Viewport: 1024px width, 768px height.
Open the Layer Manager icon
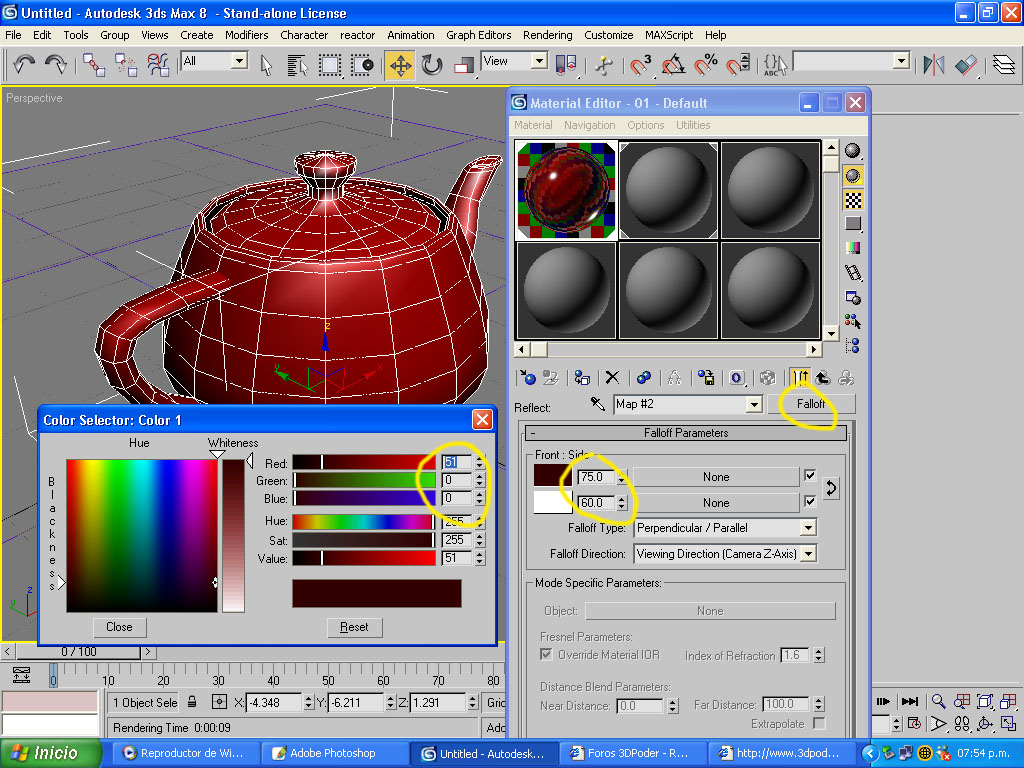(x=1004, y=65)
